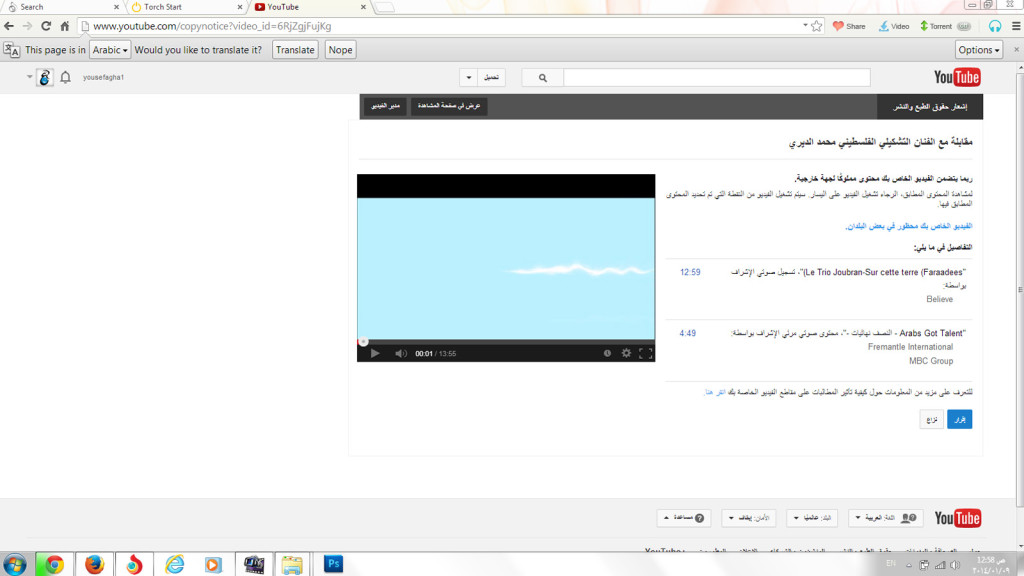
Task: Open the footer help button
Action: click(684, 518)
